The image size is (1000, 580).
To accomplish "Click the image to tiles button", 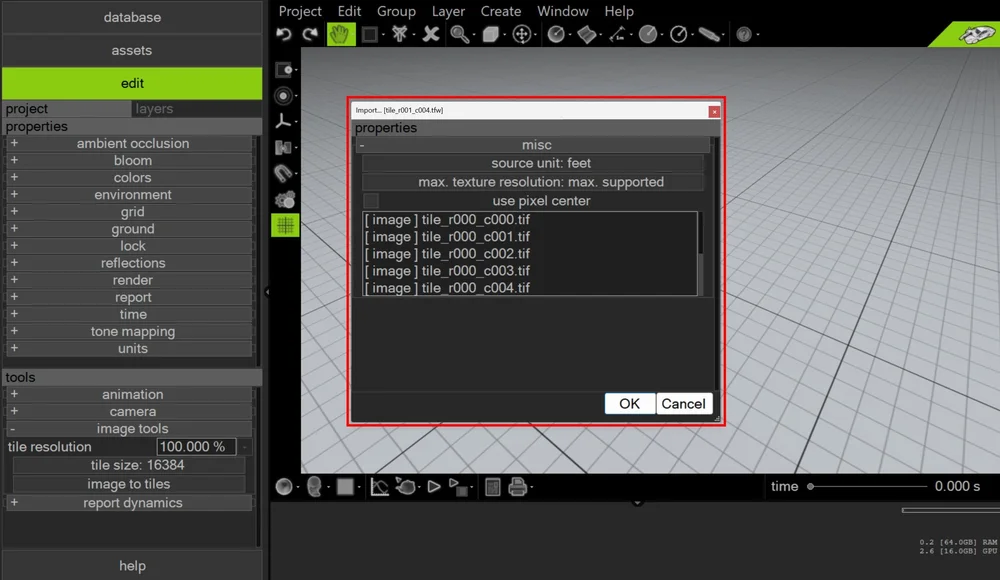I will [129, 484].
